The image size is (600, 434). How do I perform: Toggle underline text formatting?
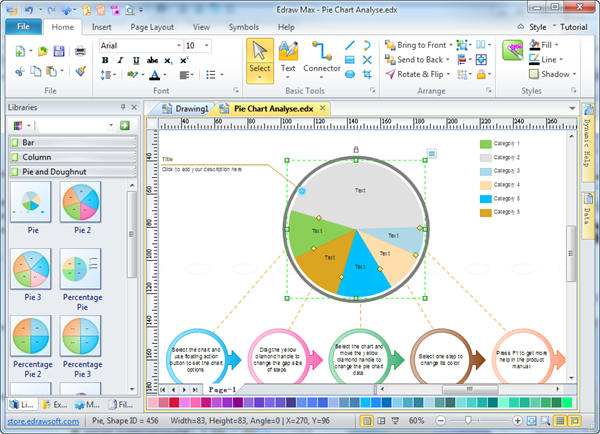137,61
